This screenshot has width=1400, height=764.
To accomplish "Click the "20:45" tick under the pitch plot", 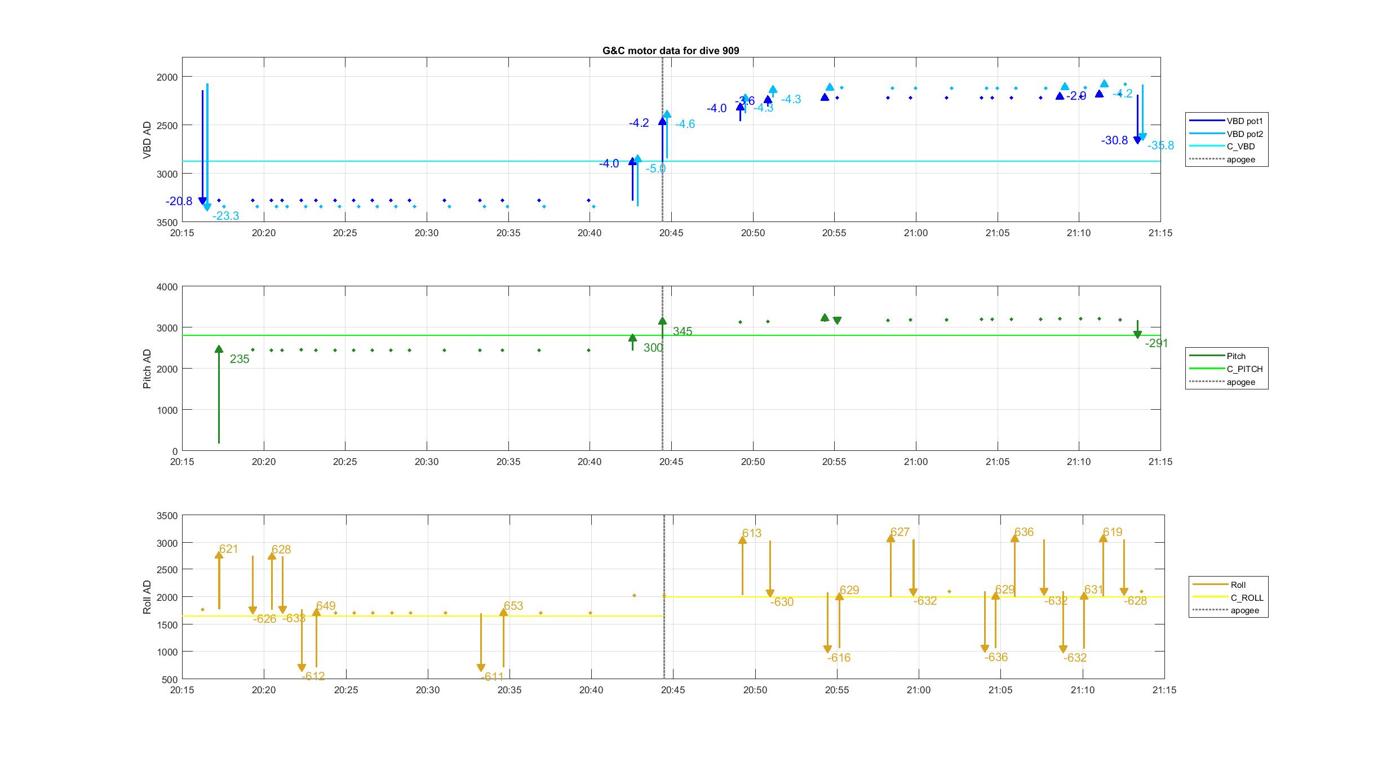I will [x=671, y=462].
